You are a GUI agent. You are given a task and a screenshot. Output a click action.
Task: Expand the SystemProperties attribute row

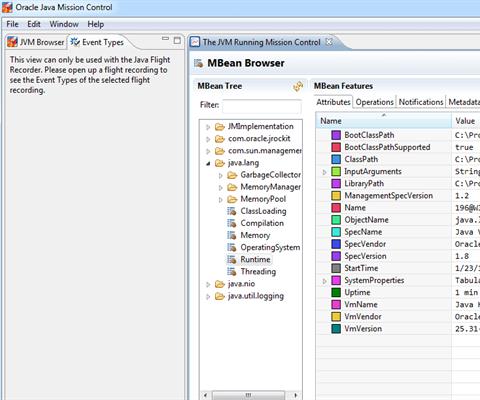324,281
